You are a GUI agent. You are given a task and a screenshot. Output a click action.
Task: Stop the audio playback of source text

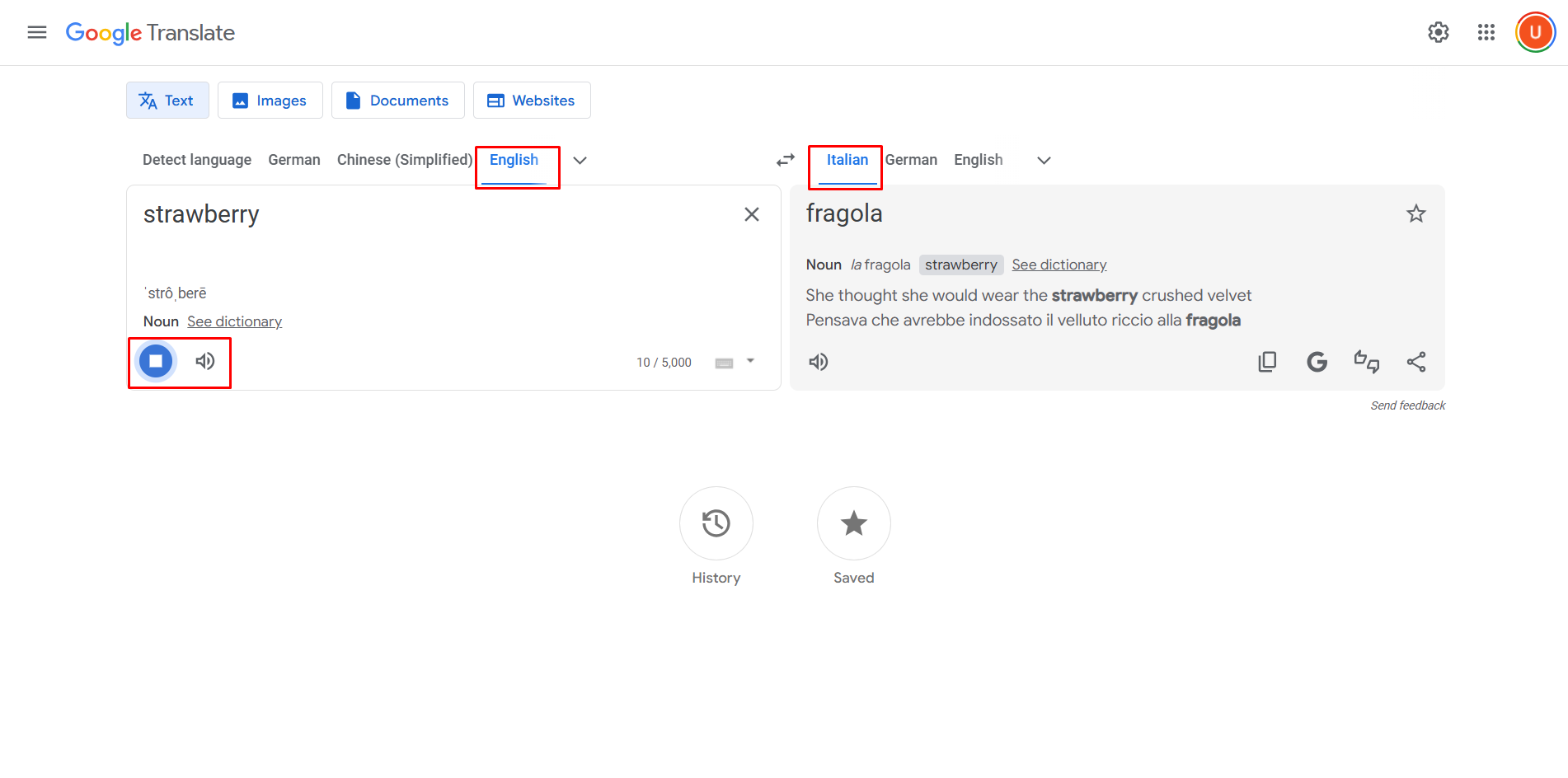154,361
